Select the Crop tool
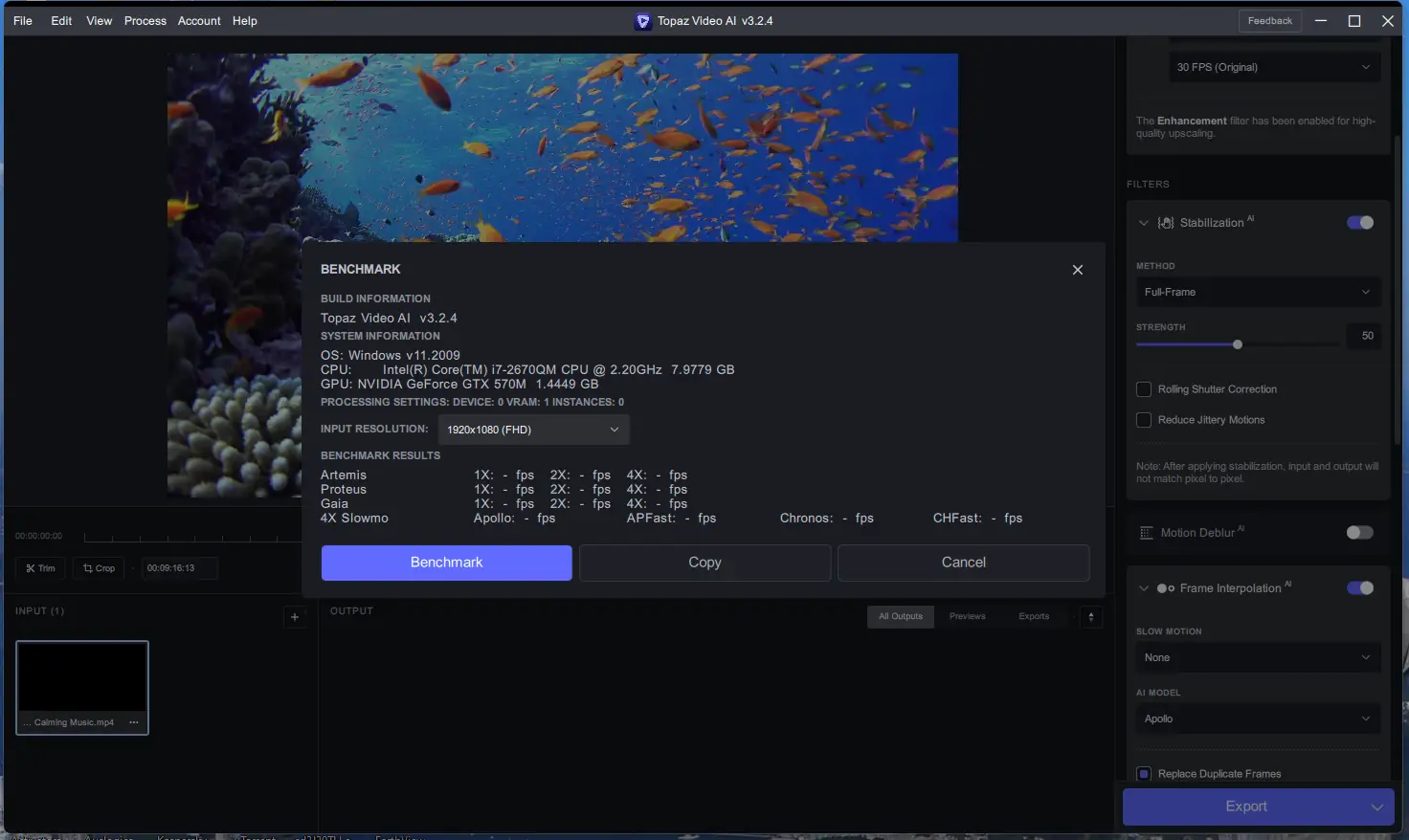Viewport: 1409px width, 840px height. click(98, 567)
